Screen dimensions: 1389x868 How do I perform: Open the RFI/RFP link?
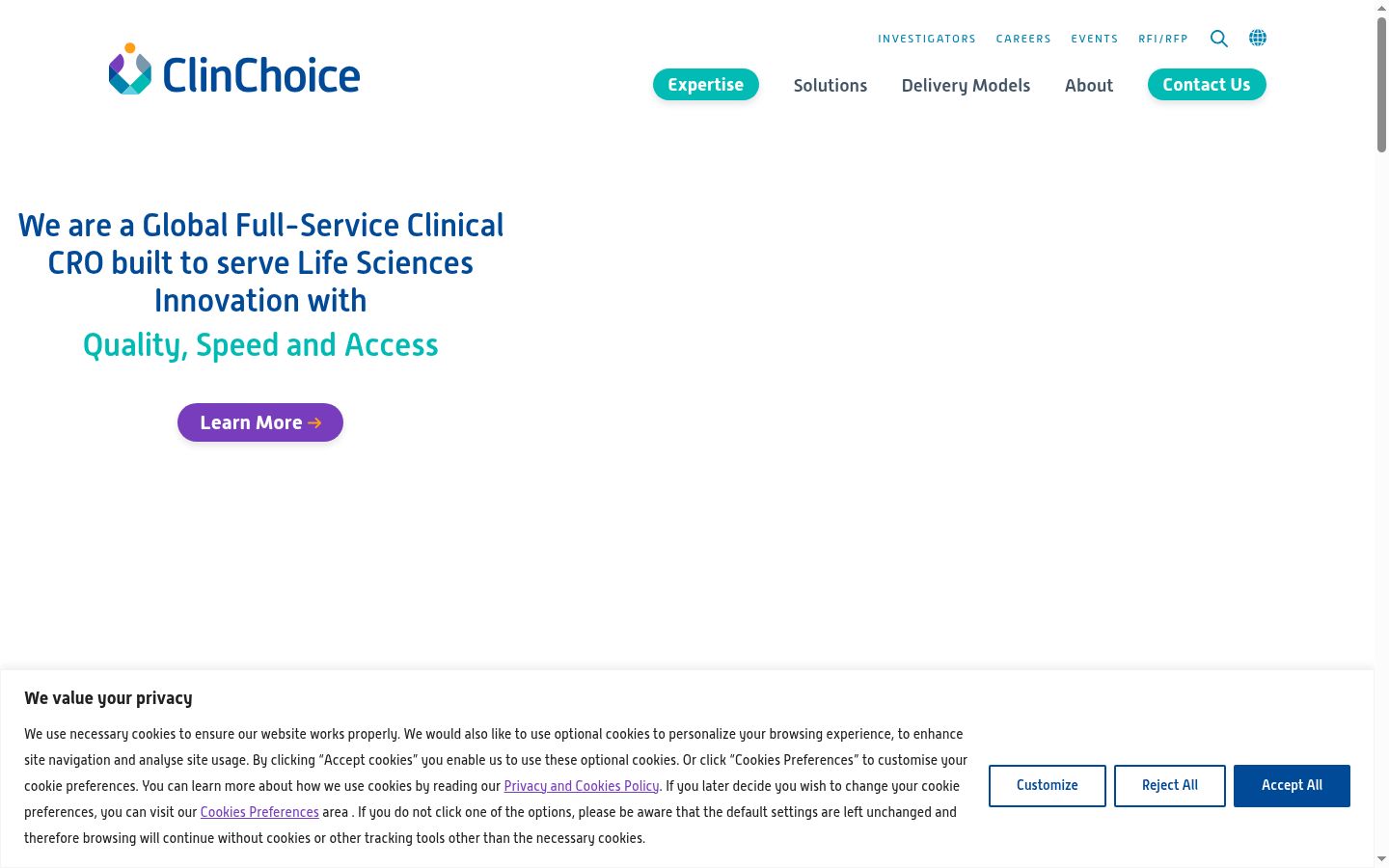[x=1163, y=39]
